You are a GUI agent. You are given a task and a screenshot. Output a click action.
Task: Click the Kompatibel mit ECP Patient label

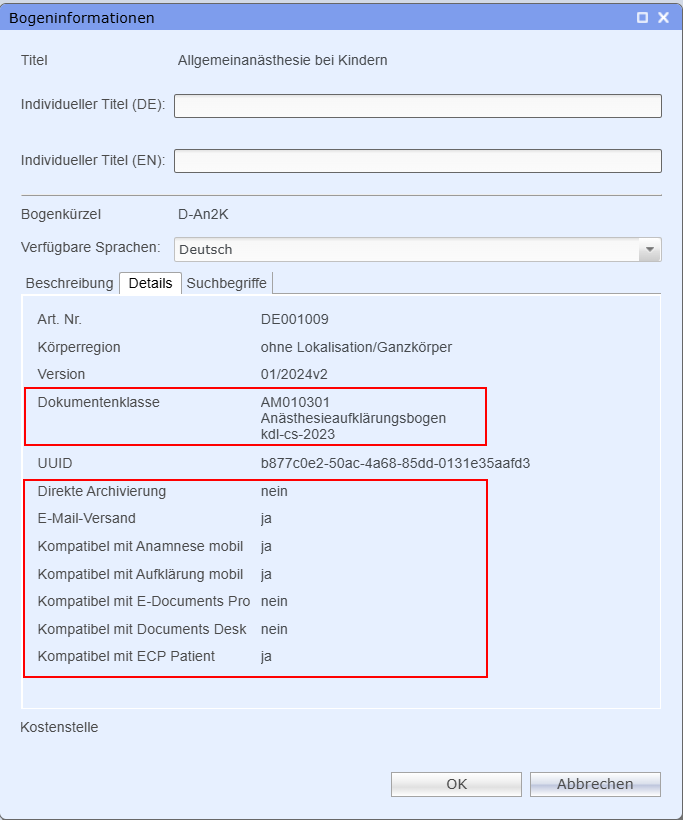[x=126, y=656]
